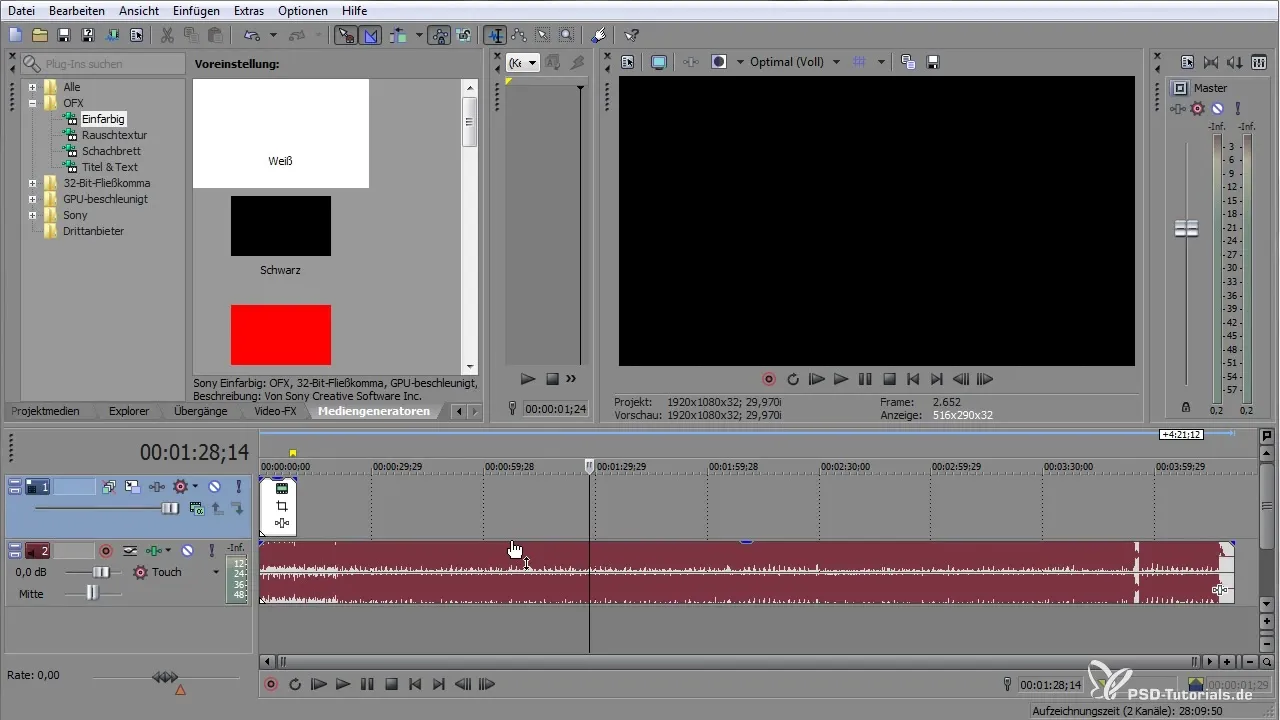This screenshot has width=1280, height=720.
Task: Play the timeline from start
Action: coord(319,685)
